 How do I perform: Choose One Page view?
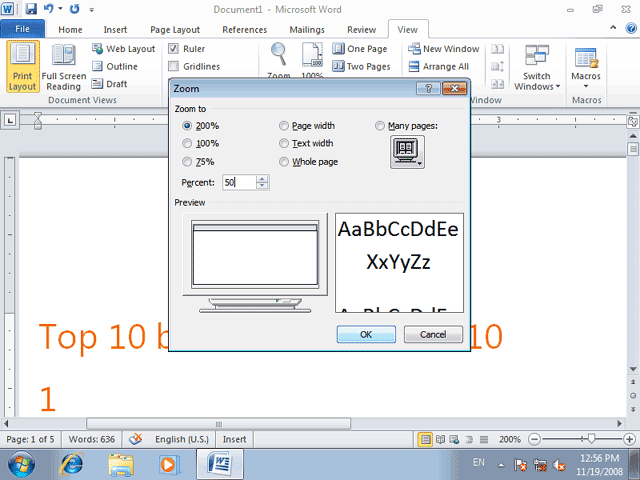tap(360, 49)
